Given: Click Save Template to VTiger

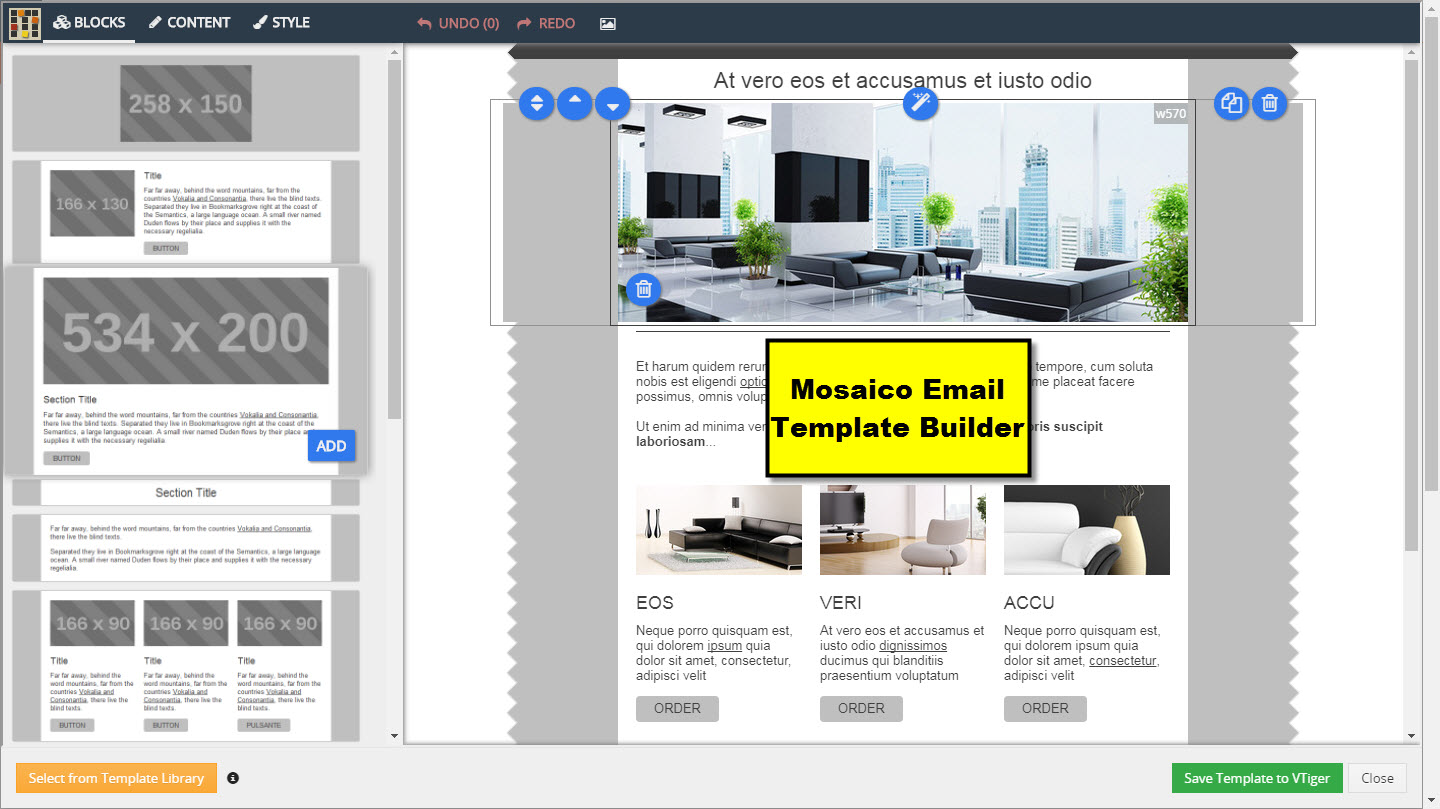Looking at the screenshot, I should 1257,778.
